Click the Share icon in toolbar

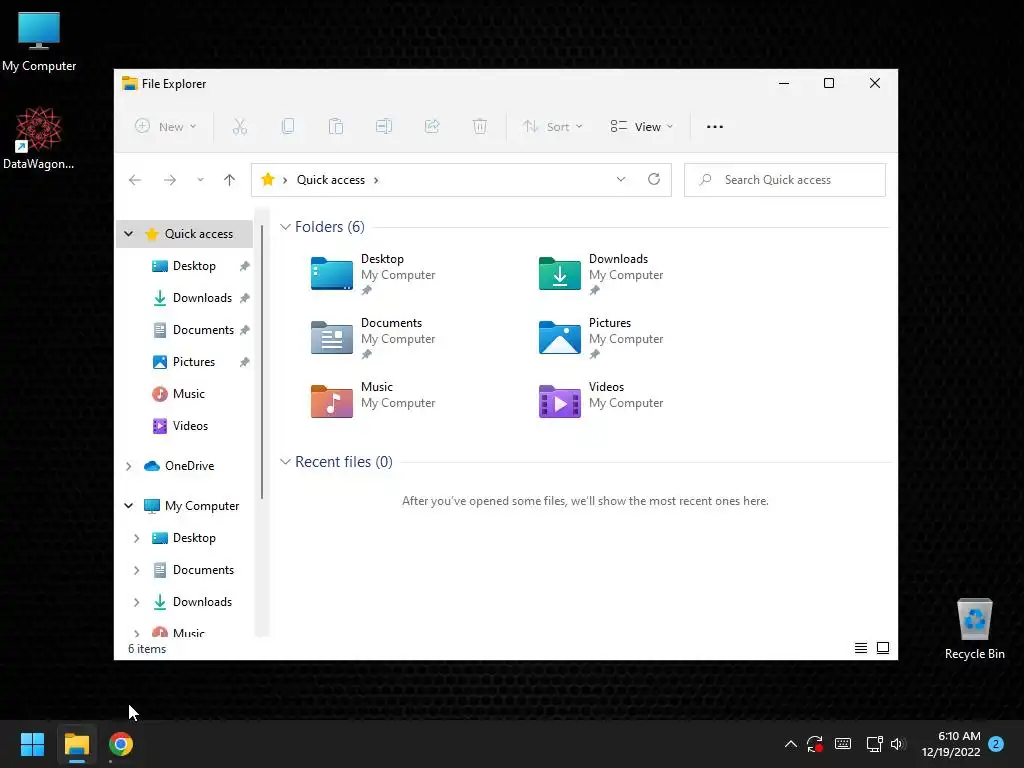(x=432, y=126)
